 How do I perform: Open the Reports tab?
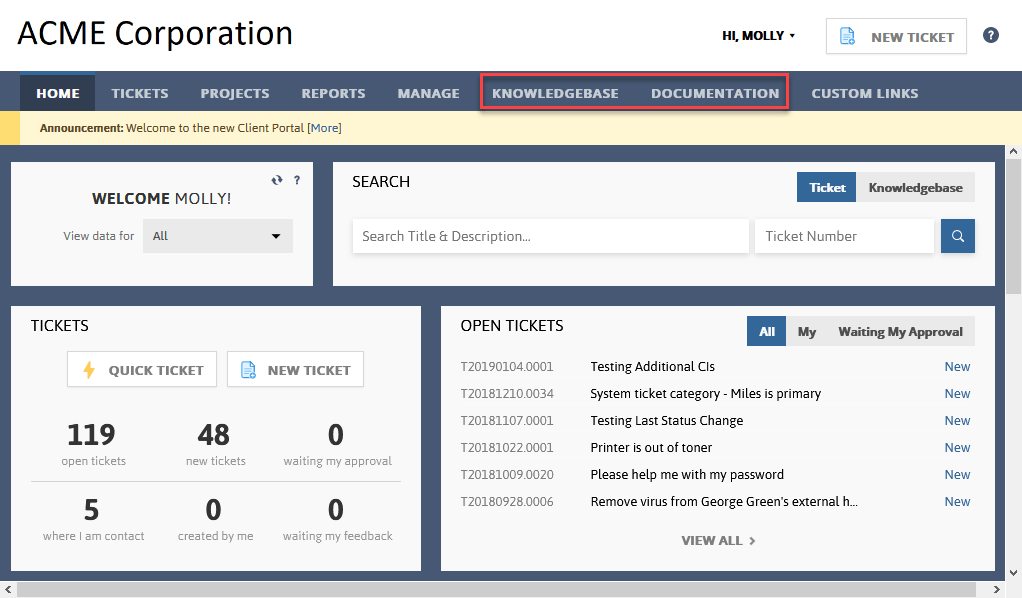(333, 93)
